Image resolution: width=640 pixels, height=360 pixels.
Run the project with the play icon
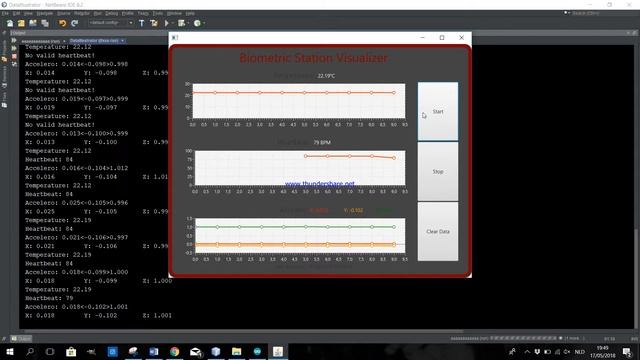167,23
